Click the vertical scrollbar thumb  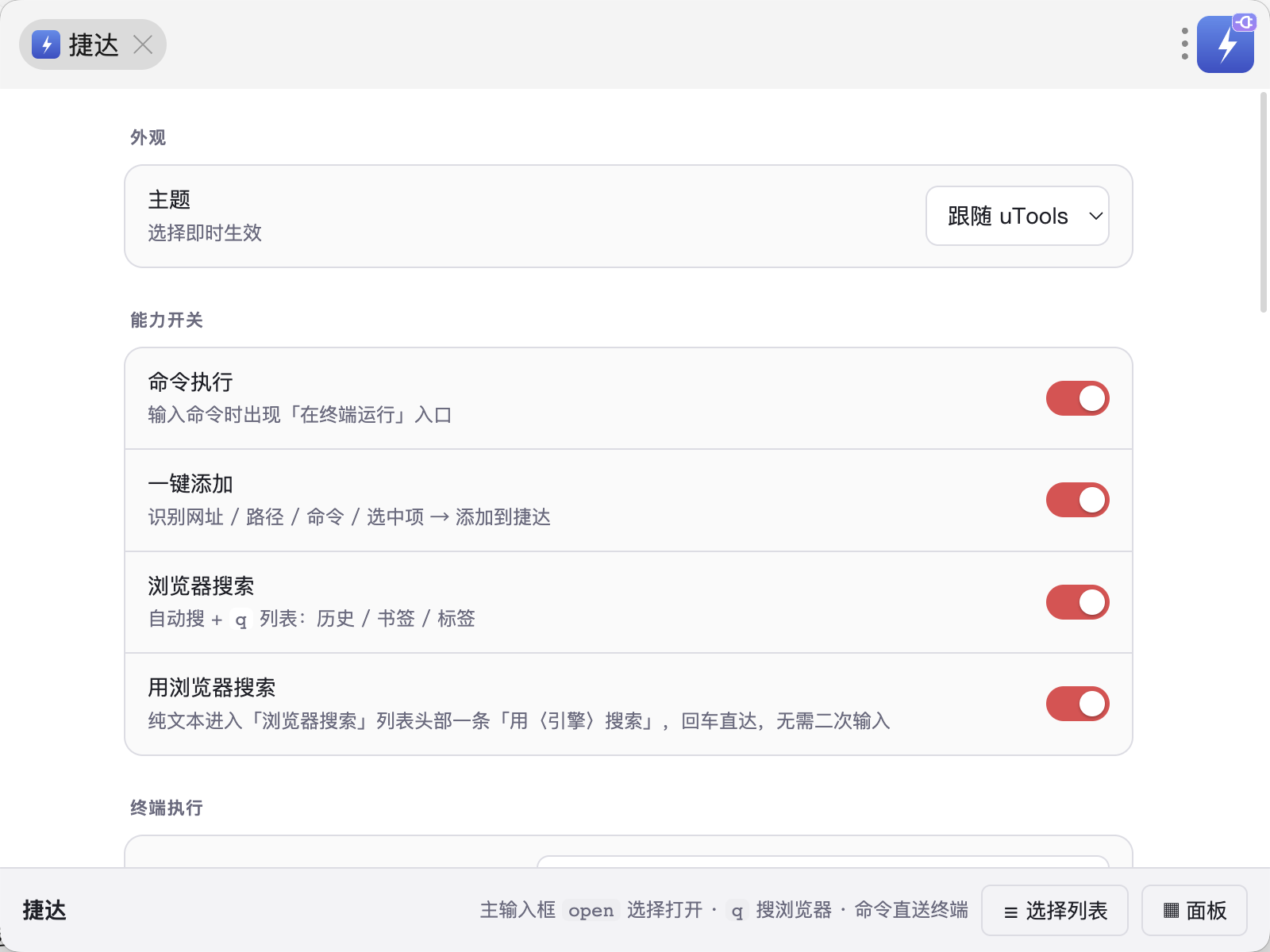(x=1264, y=203)
